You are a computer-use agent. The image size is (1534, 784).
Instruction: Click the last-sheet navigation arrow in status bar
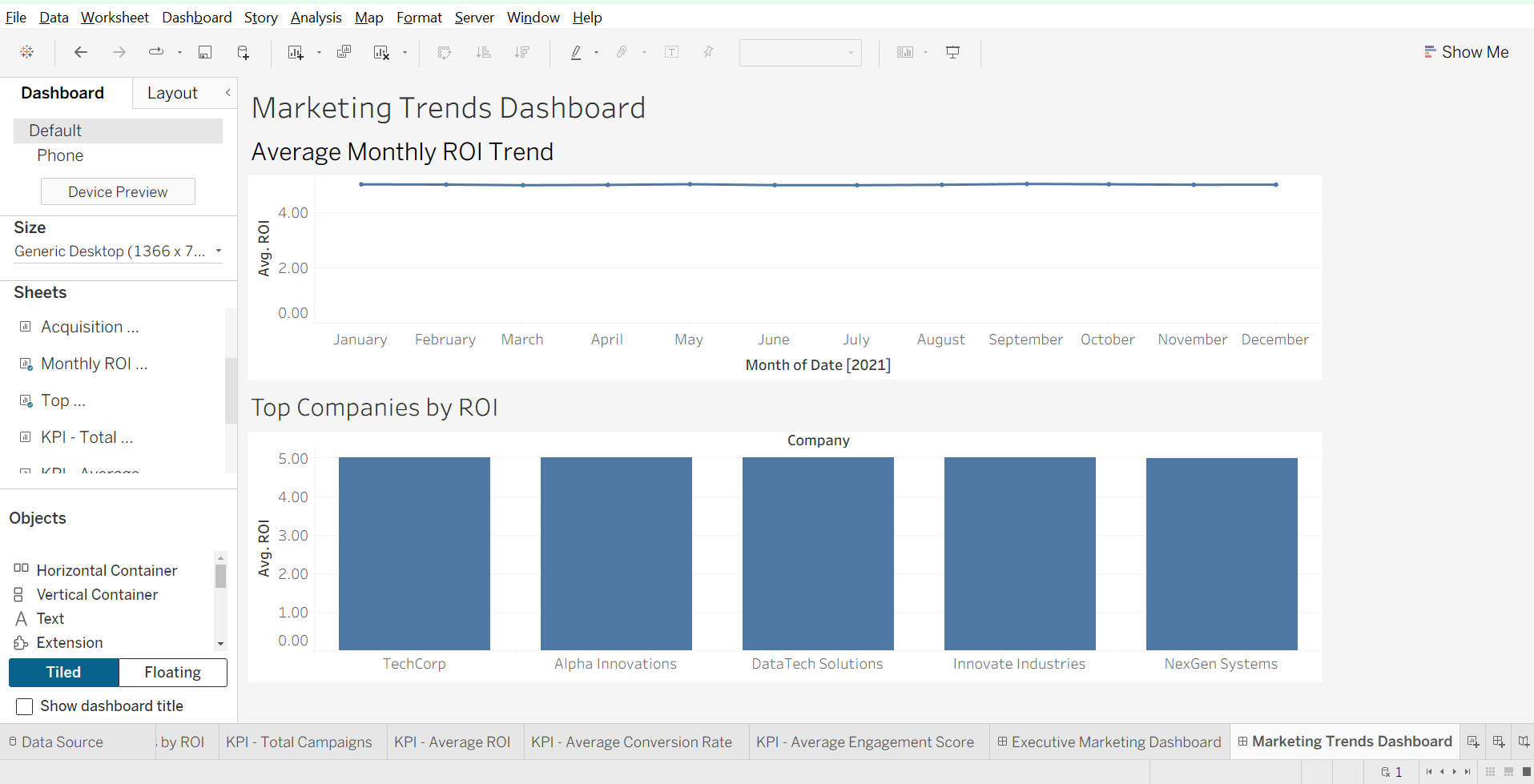[x=1468, y=772]
